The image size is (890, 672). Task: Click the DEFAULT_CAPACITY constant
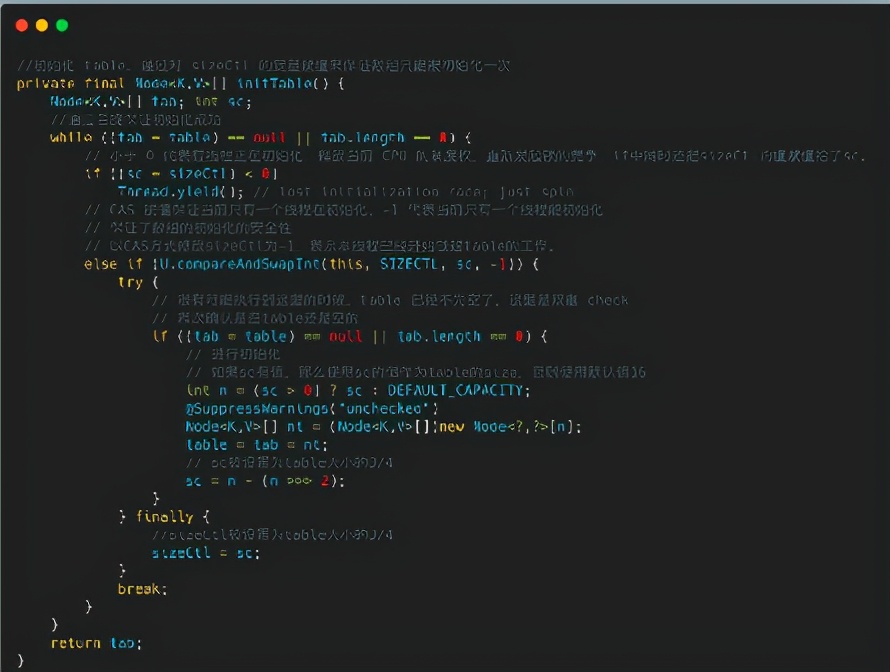(x=458, y=390)
